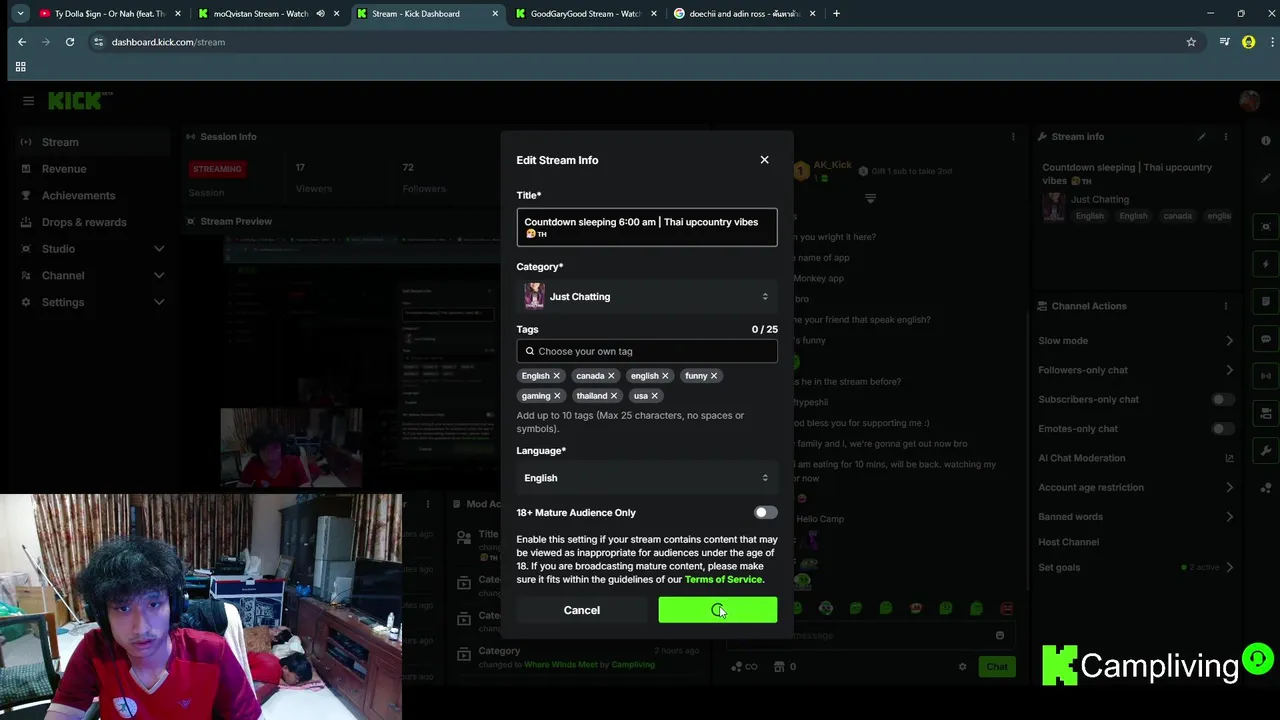Open the Channel Actions three-dot menu
Screen dimensions: 1280x720
pos(1226,306)
